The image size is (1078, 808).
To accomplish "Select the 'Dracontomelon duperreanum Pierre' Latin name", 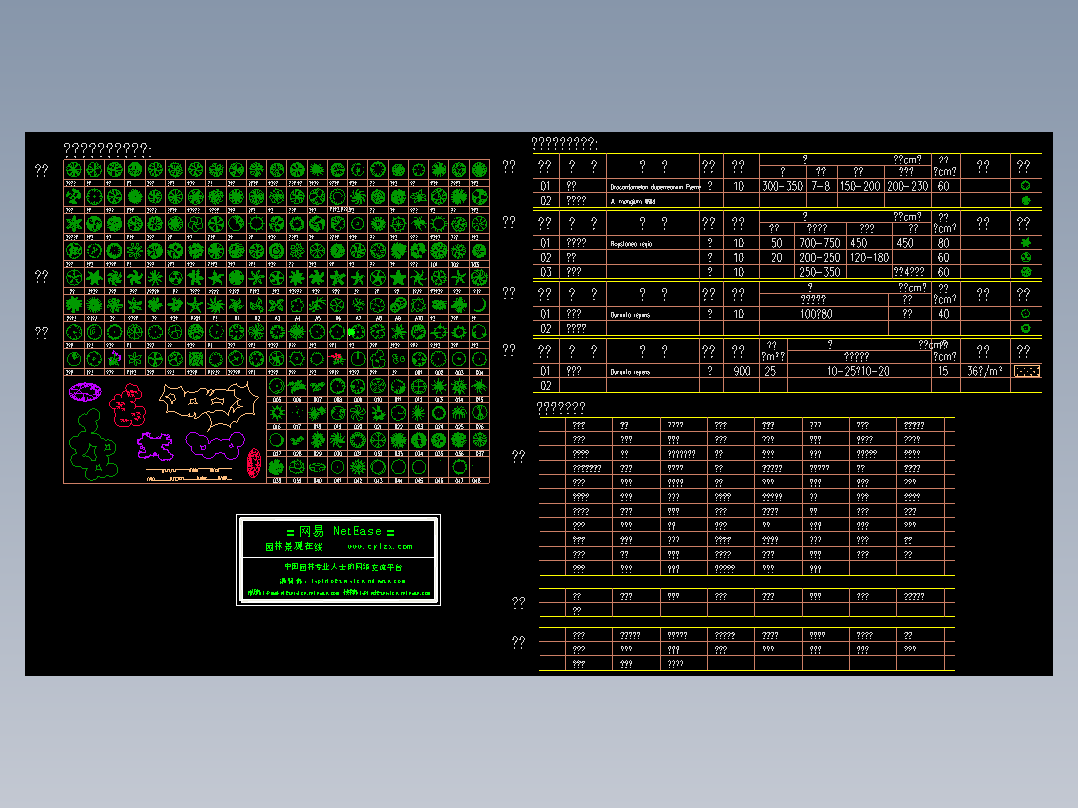I will tap(655, 187).
